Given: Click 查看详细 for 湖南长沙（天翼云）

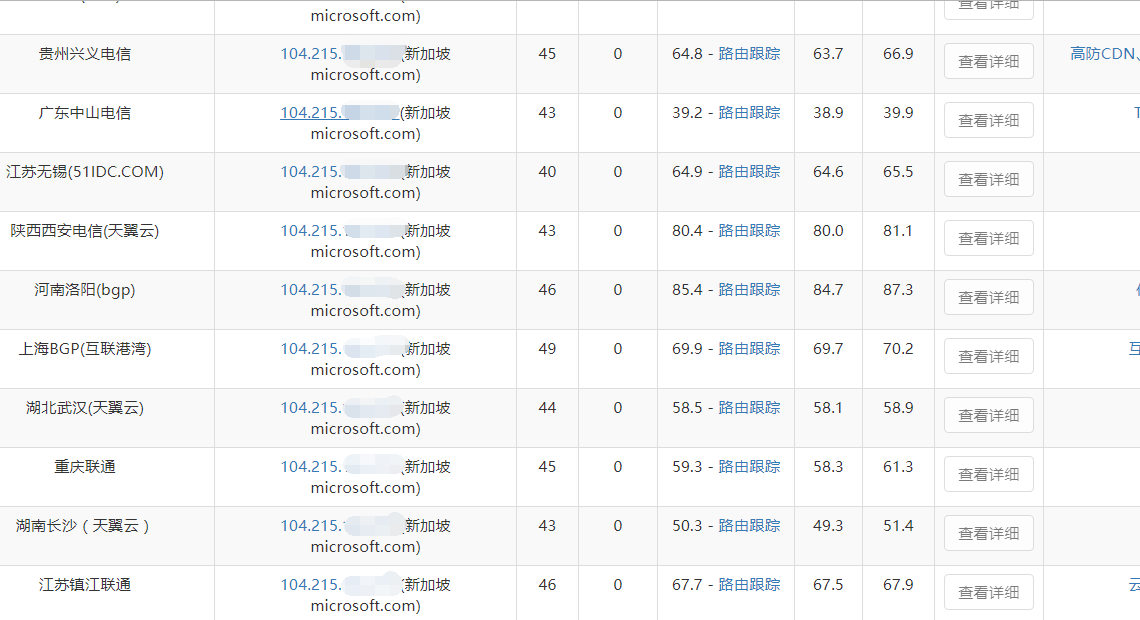Looking at the screenshot, I should (x=989, y=533).
